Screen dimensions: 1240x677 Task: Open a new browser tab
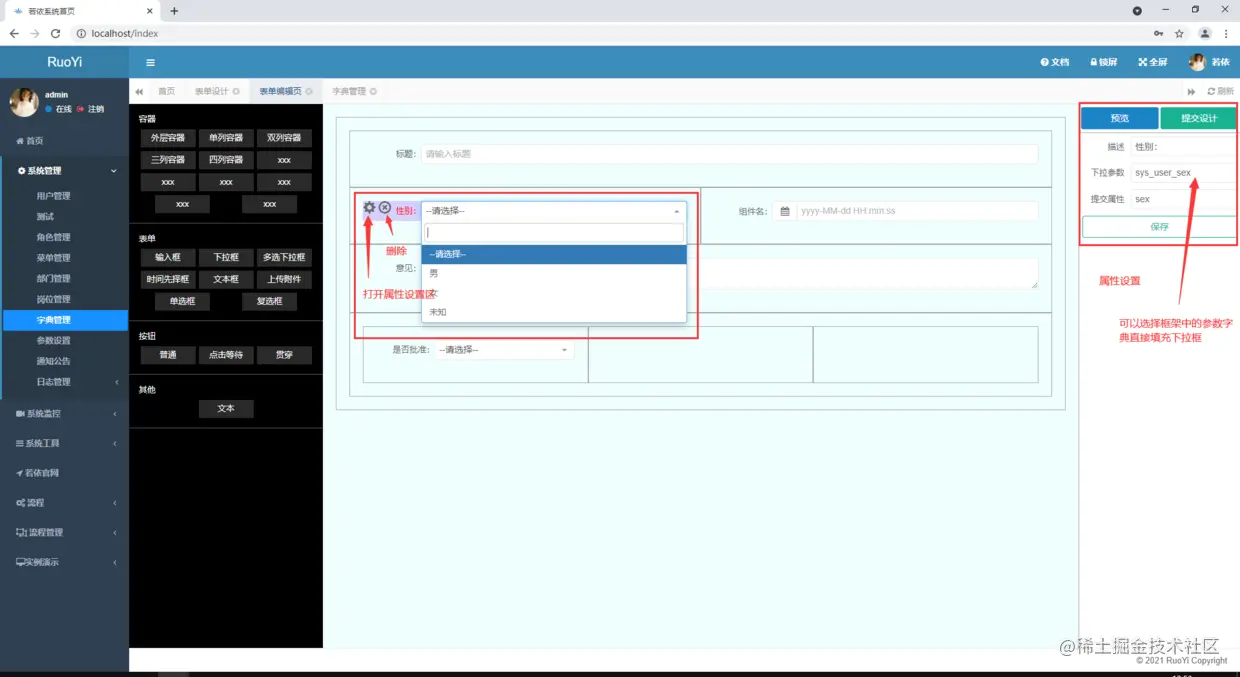tap(174, 11)
